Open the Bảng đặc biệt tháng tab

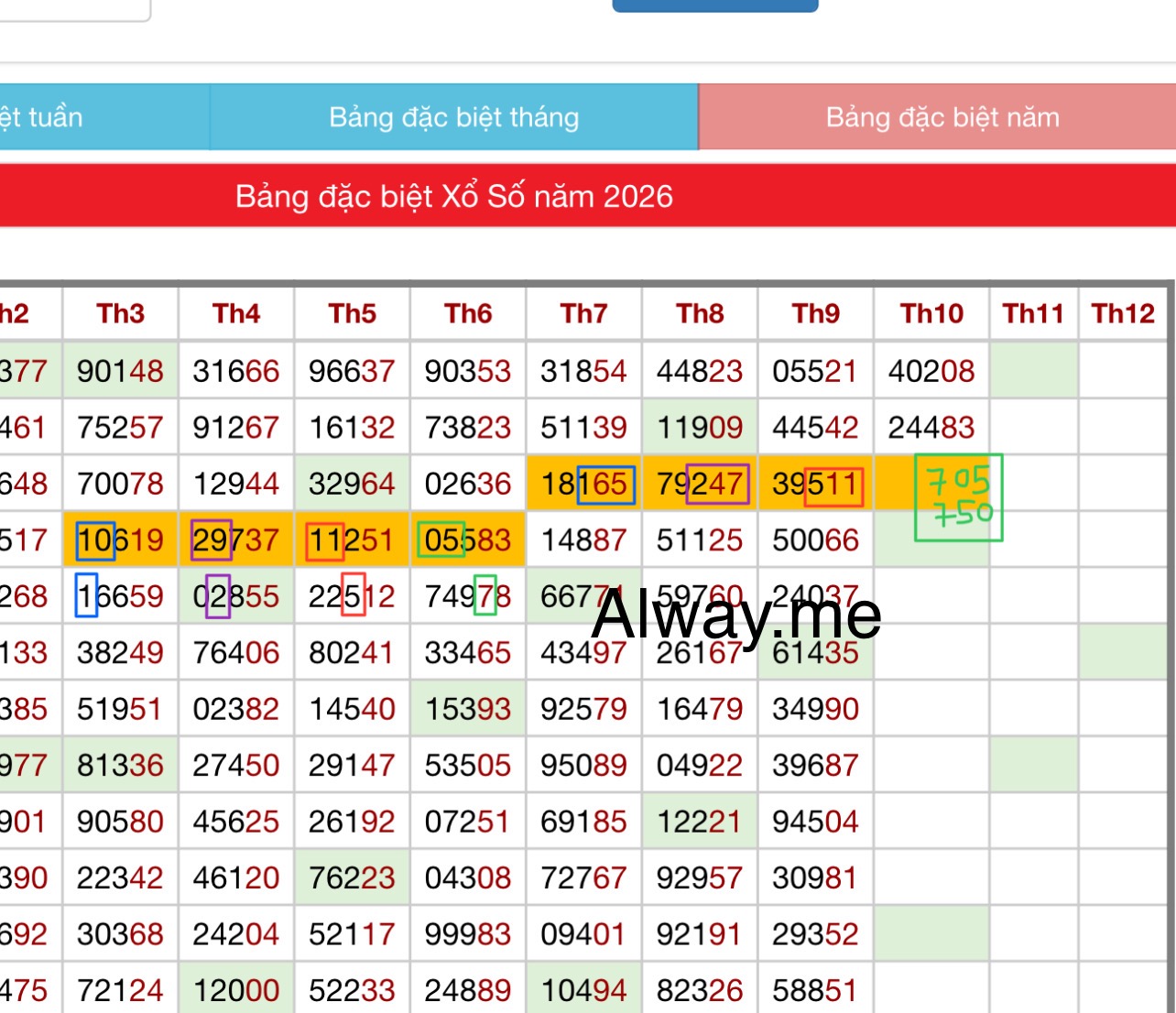coord(454,117)
